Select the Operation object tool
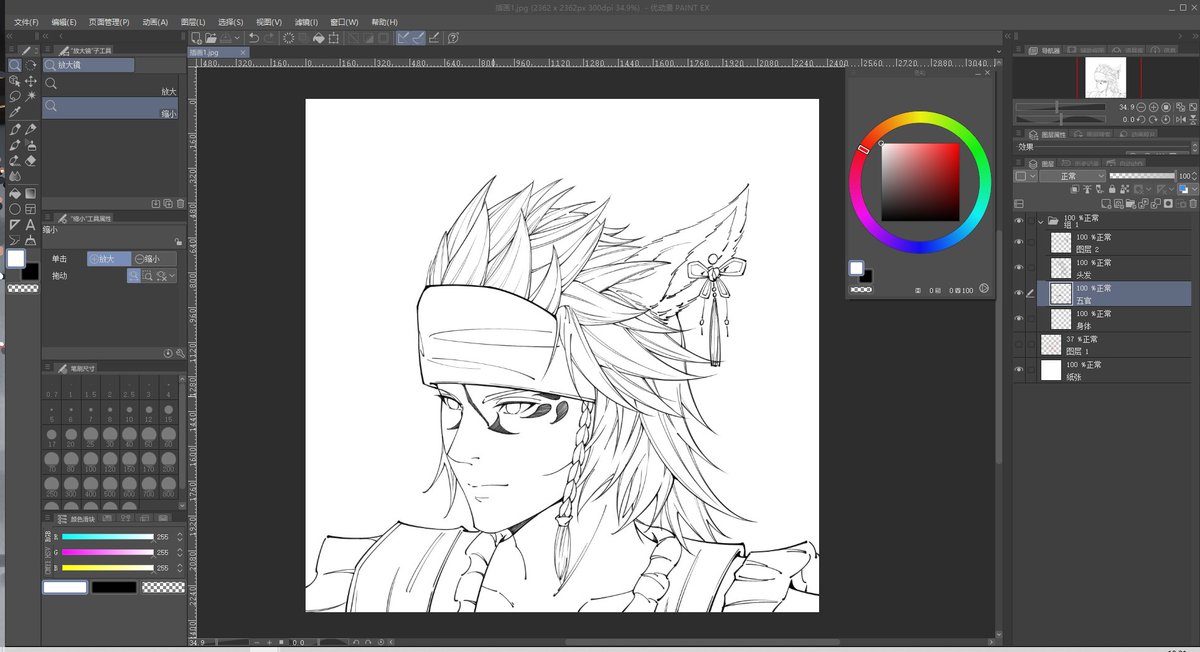 point(15,81)
